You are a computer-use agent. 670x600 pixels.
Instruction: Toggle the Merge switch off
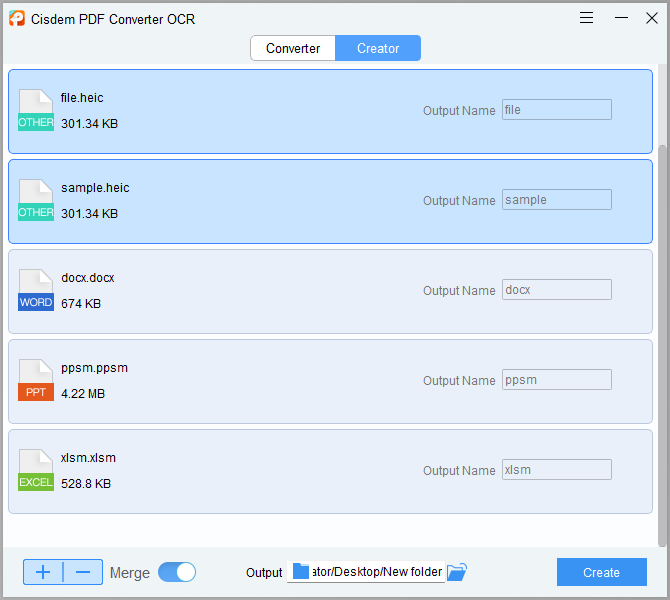point(177,572)
